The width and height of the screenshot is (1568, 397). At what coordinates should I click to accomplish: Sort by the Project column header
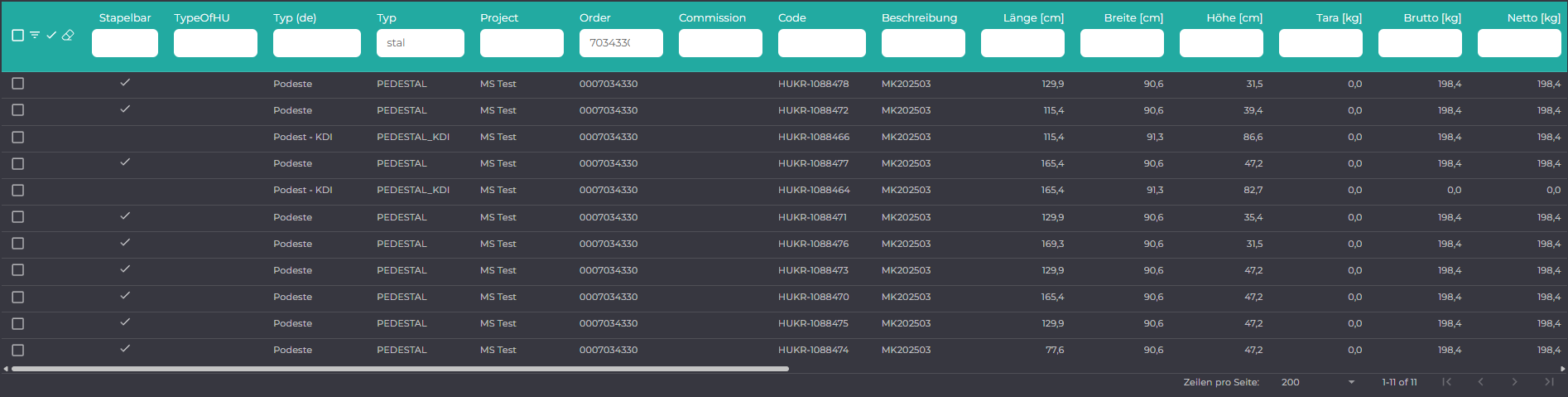tap(499, 17)
